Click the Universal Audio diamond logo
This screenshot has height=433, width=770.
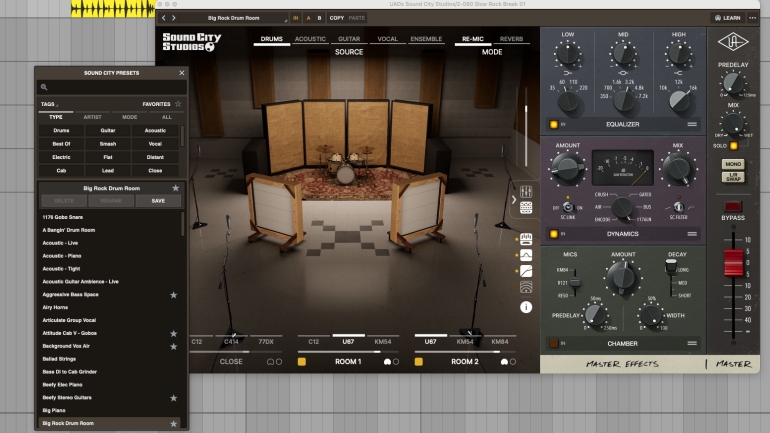[x=733, y=42]
